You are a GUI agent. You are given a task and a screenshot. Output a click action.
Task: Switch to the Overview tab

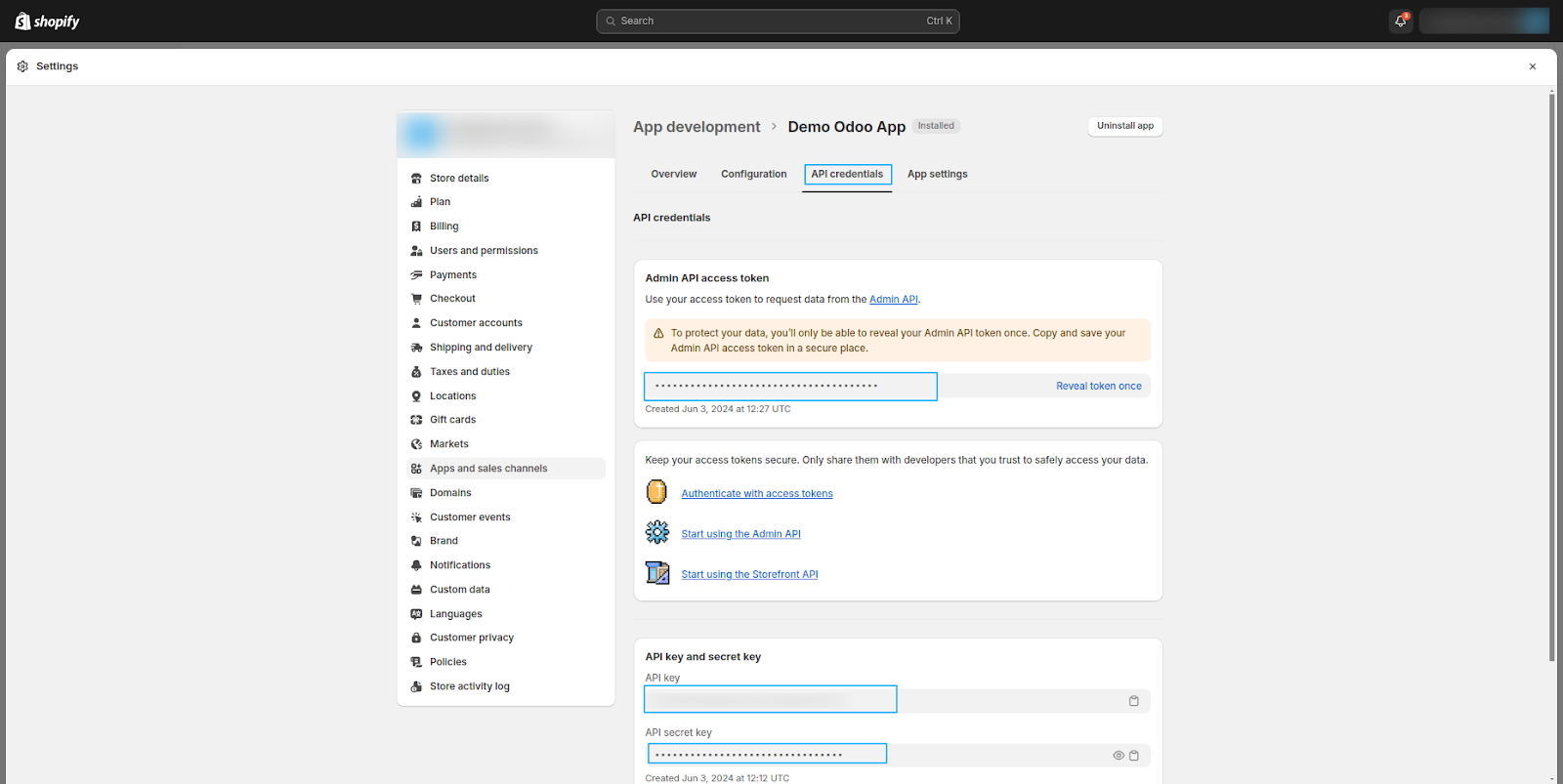point(674,175)
